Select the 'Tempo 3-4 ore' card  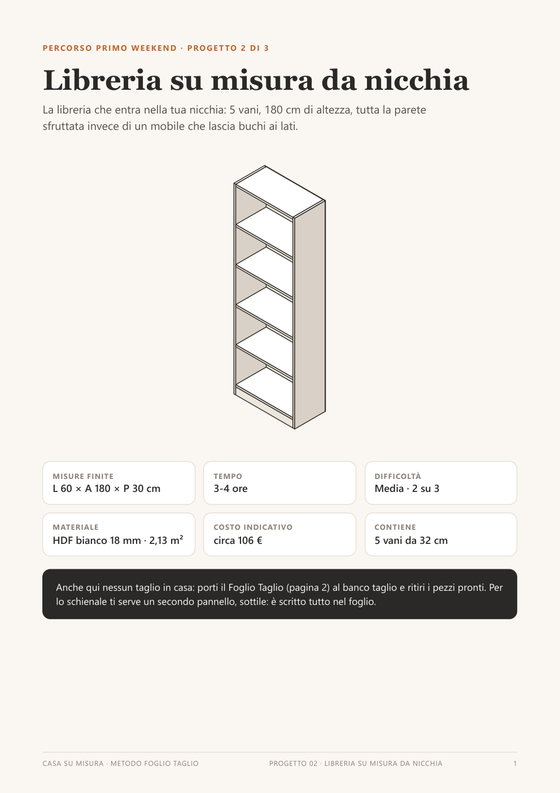pyautogui.click(x=280, y=483)
